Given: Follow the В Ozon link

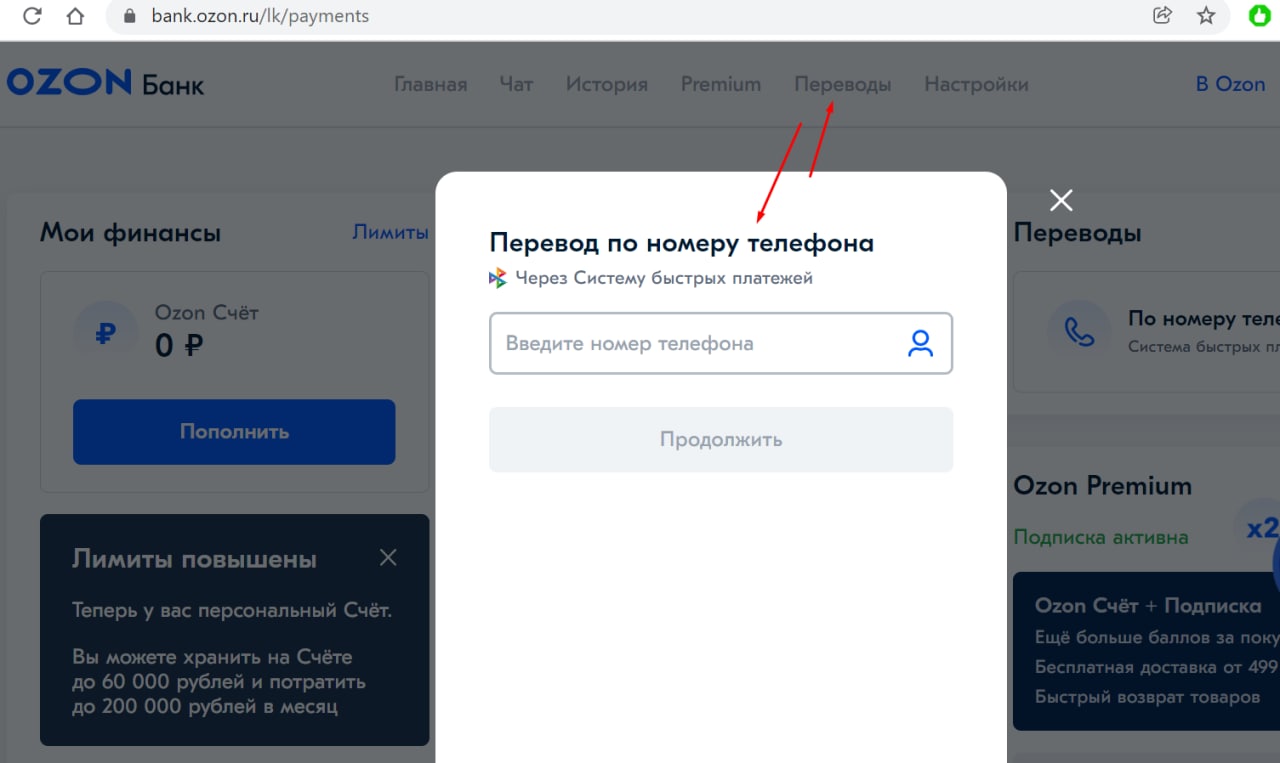Looking at the screenshot, I should click(x=1230, y=84).
